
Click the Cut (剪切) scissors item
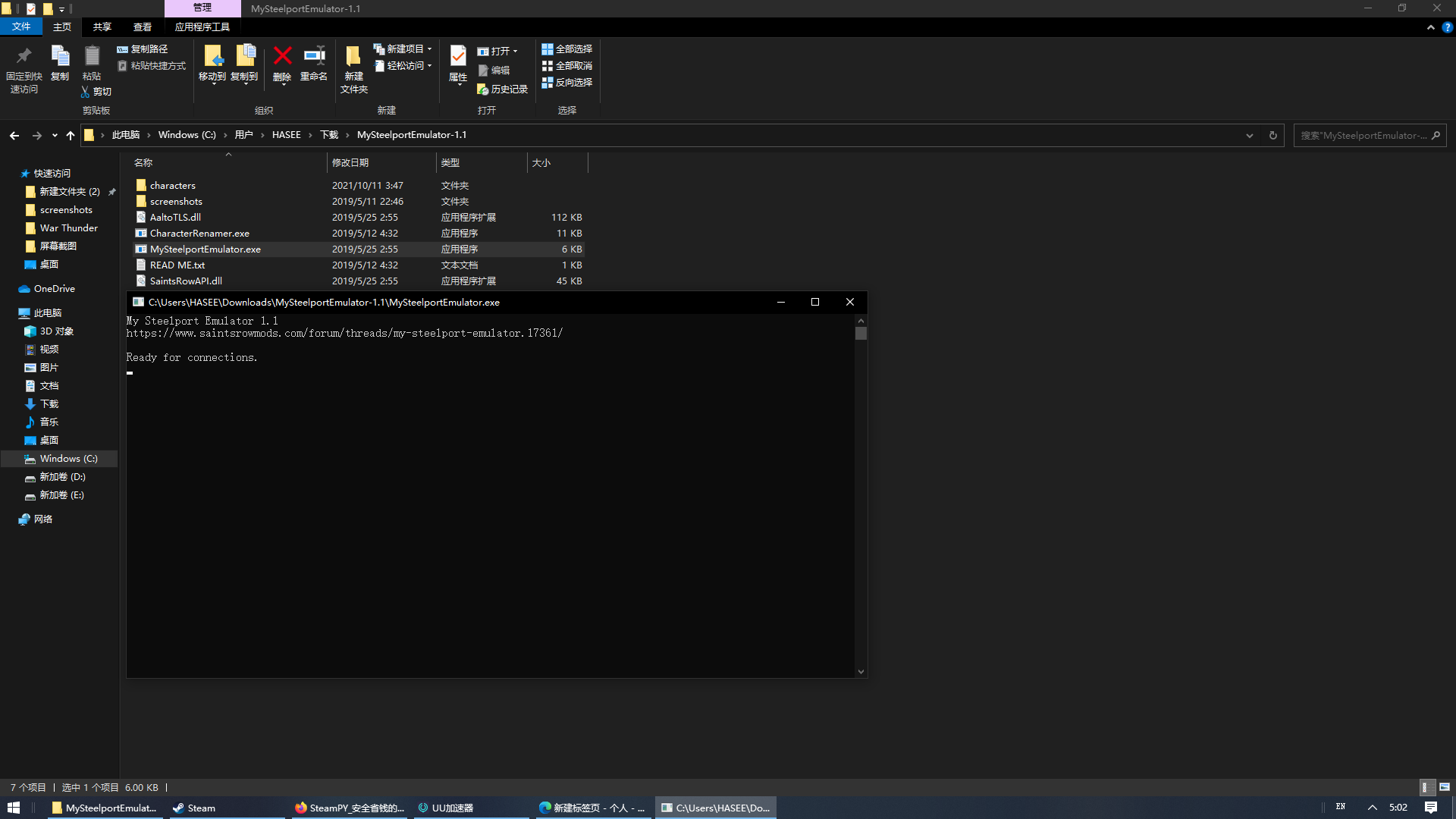pyautogui.click(x=96, y=92)
